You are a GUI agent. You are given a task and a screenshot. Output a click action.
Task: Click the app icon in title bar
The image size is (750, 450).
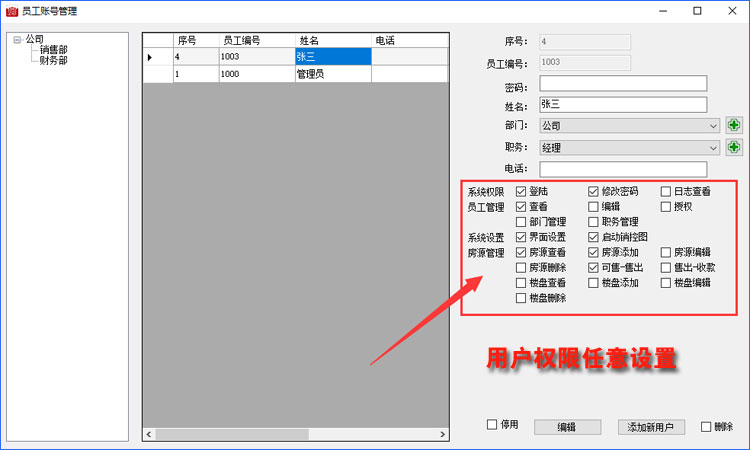[x=11, y=10]
